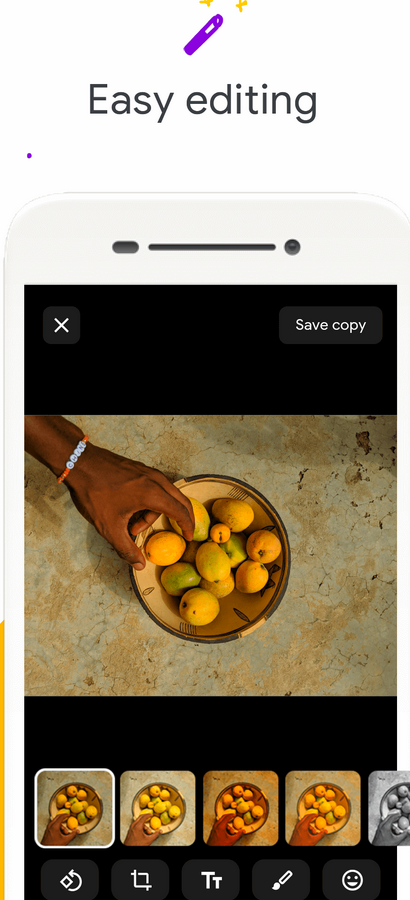Close the photo editor with X
Image resolution: width=410 pixels, height=900 pixels.
point(61,325)
